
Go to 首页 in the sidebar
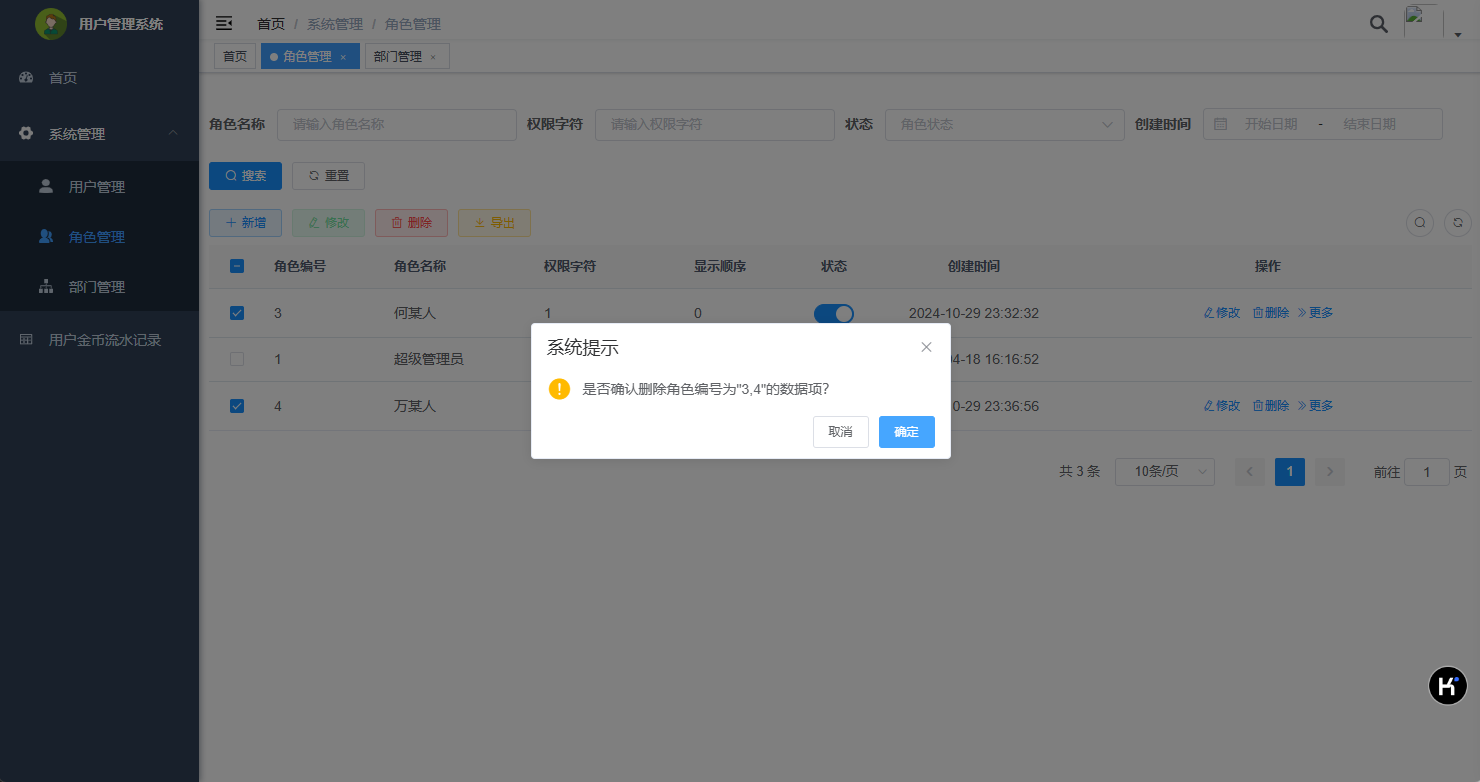(100, 78)
